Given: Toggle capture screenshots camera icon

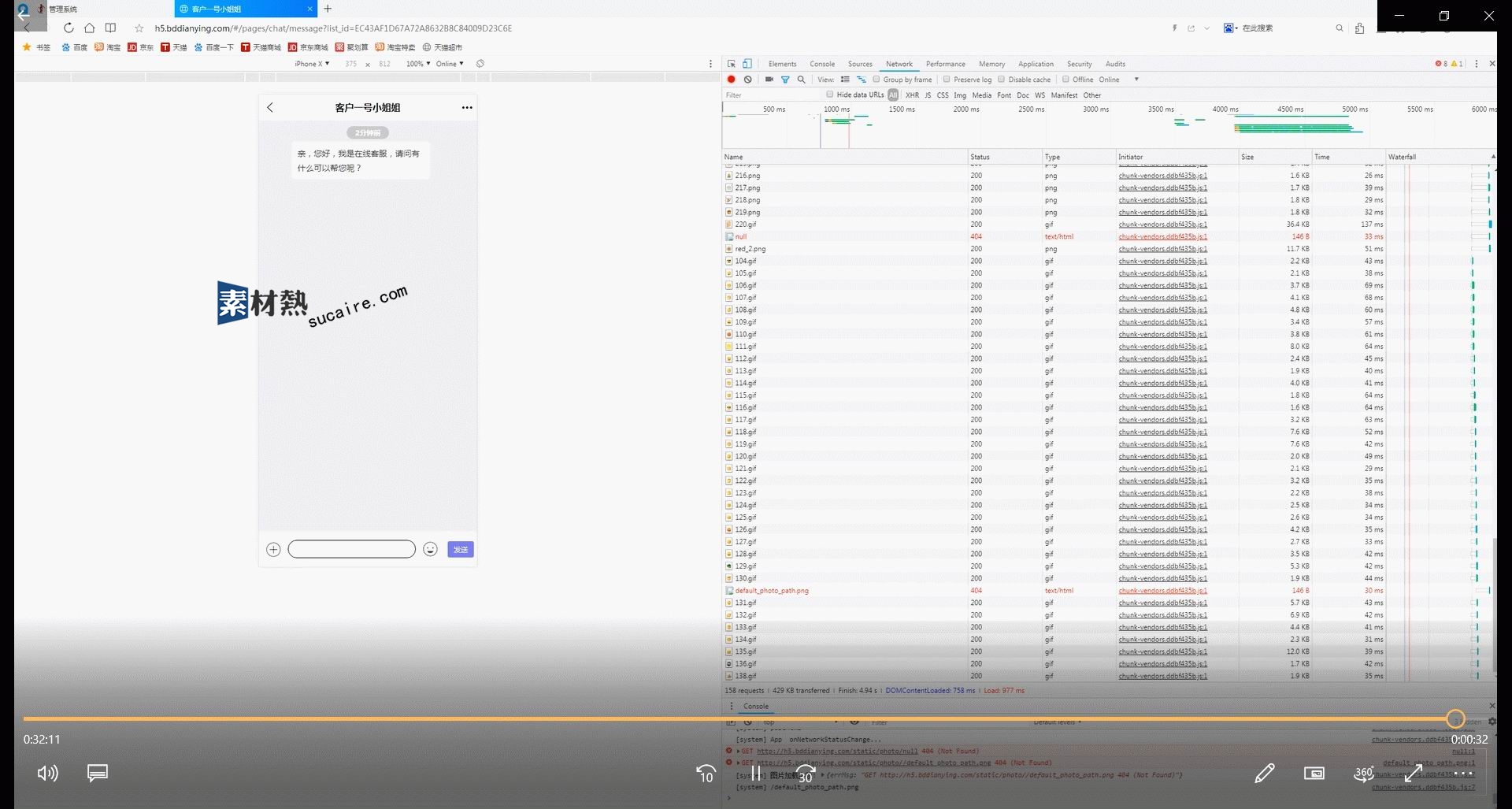Looking at the screenshot, I should 769,79.
